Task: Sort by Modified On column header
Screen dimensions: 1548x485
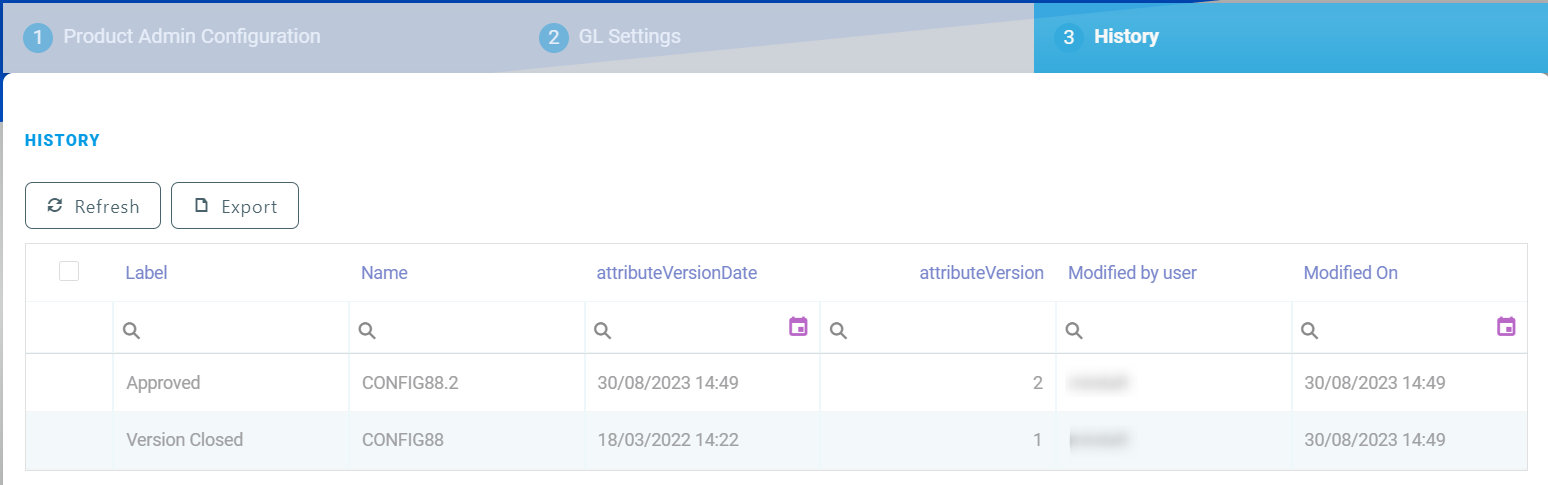Action: tap(1350, 273)
